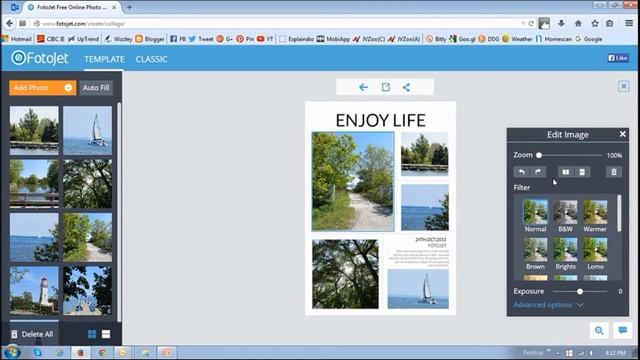Open the browser downloads arrow icon
The height and width of the screenshot is (360, 640).
561,24
